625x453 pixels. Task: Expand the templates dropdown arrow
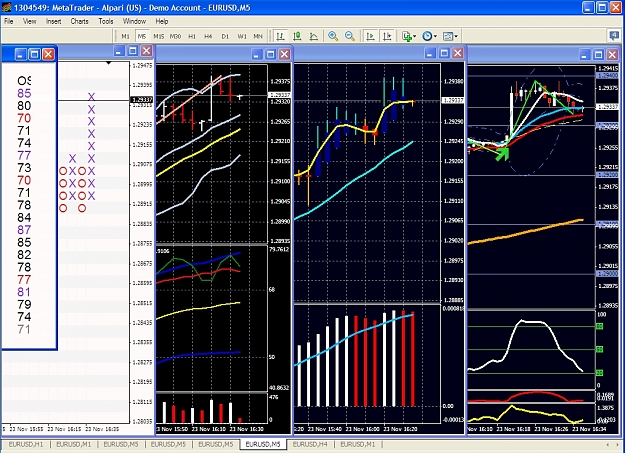click(456, 36)
